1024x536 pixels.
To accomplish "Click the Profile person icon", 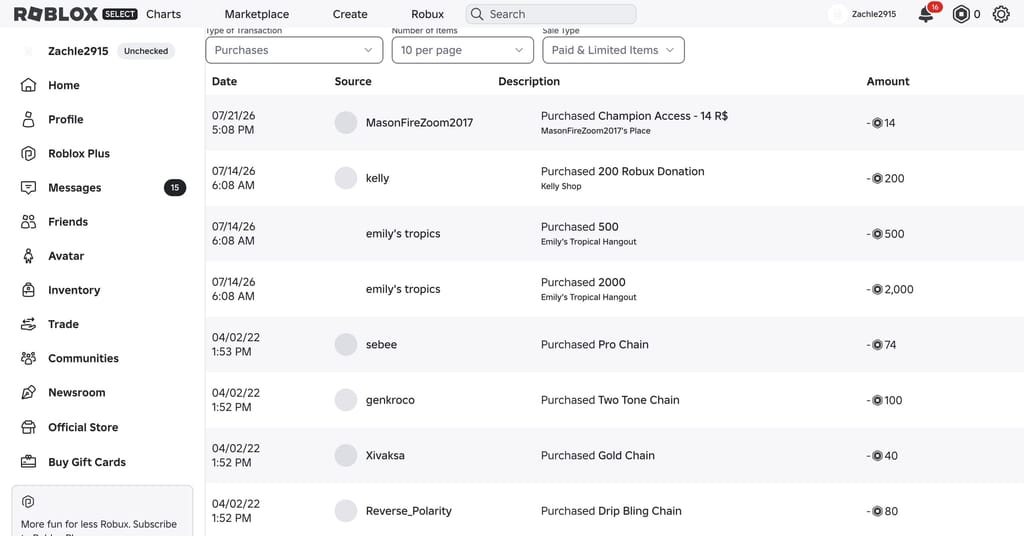I will (x=28, y=119).
